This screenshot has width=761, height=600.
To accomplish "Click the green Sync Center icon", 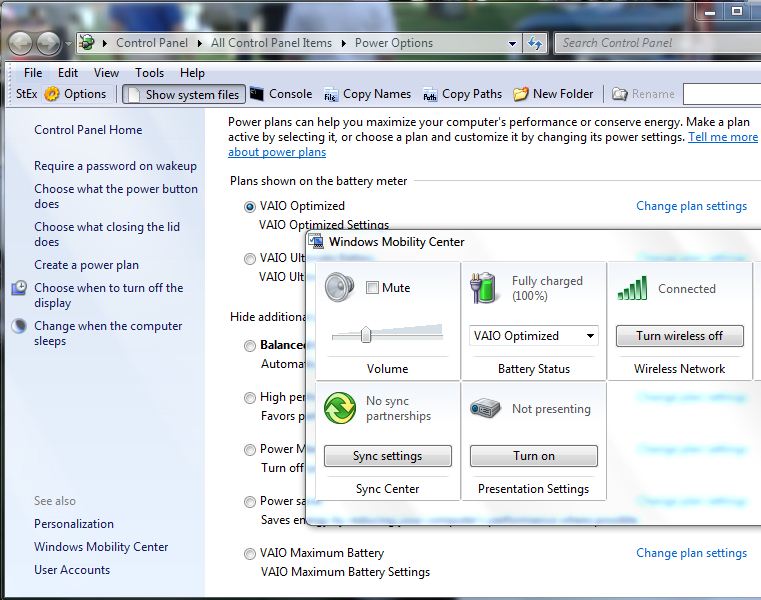I will coord(340,408).
